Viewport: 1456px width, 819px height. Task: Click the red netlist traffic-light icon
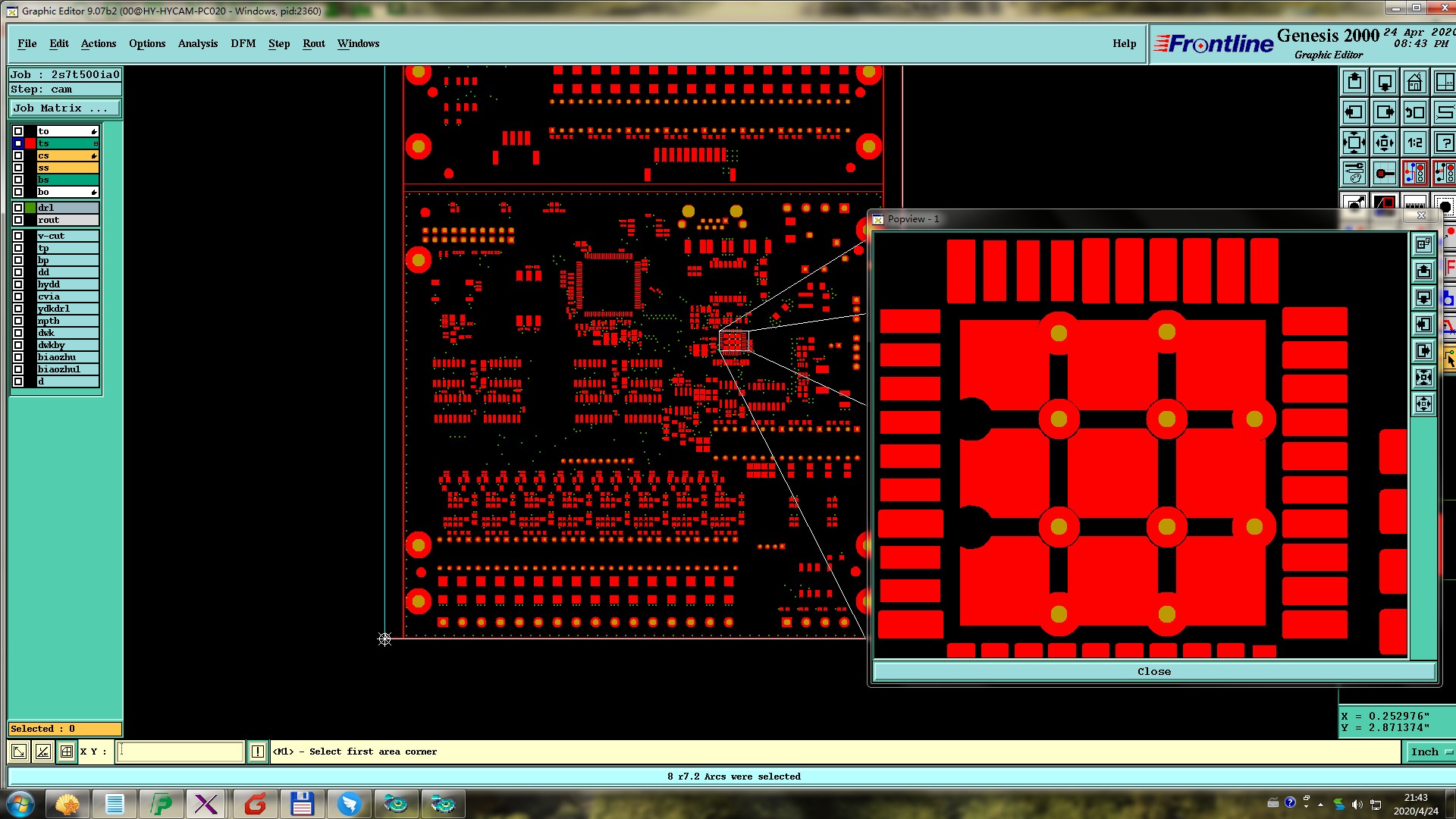[x=1414, y=173]
